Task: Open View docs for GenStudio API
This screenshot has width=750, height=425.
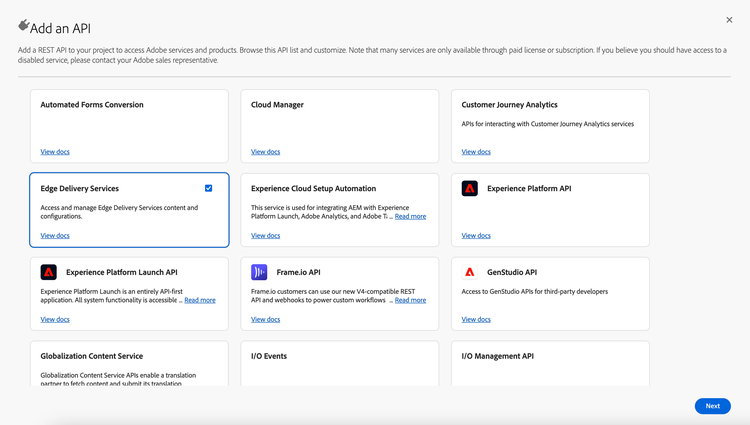Action: [476, 319]
